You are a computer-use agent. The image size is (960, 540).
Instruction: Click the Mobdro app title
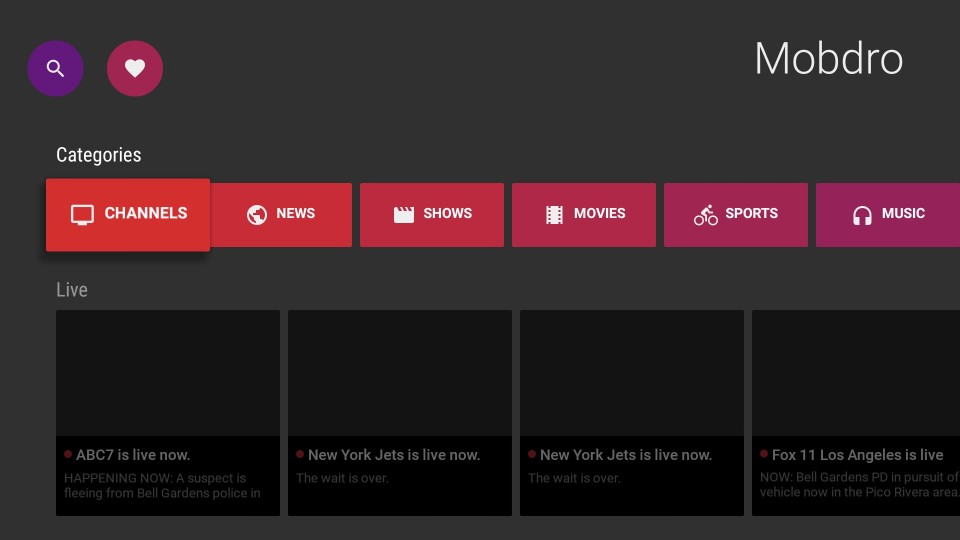[828, 59]
